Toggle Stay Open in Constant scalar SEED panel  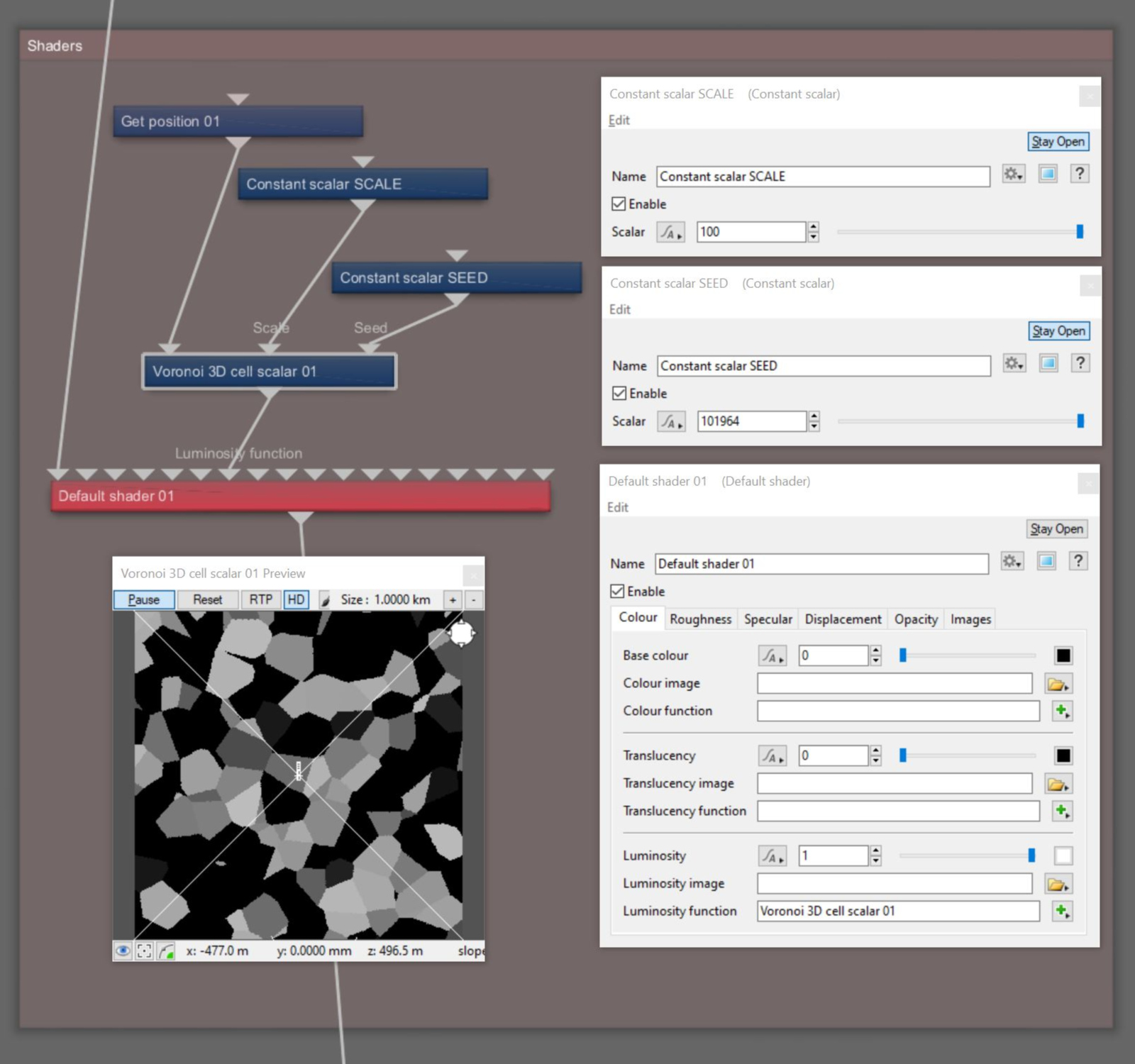point(1059,331)
